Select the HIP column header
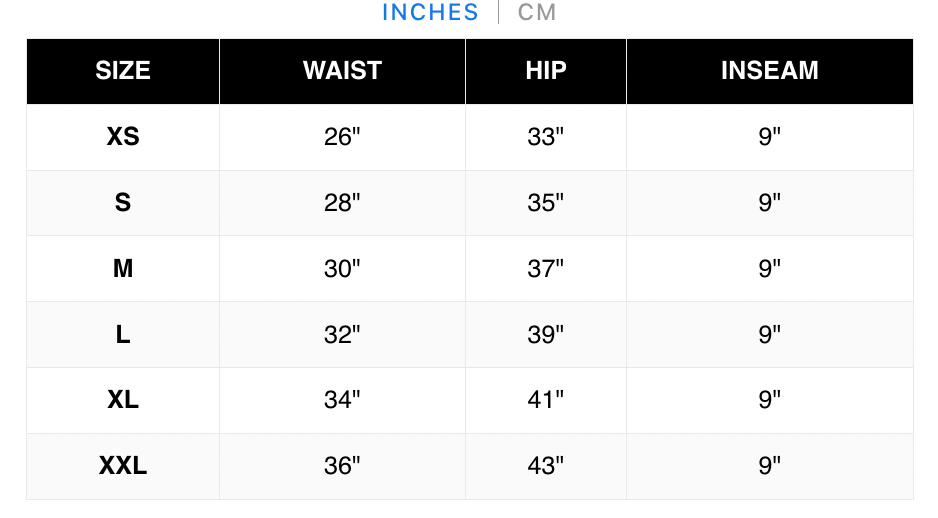The width and height of the screenshot is (938, 518). 546,71
